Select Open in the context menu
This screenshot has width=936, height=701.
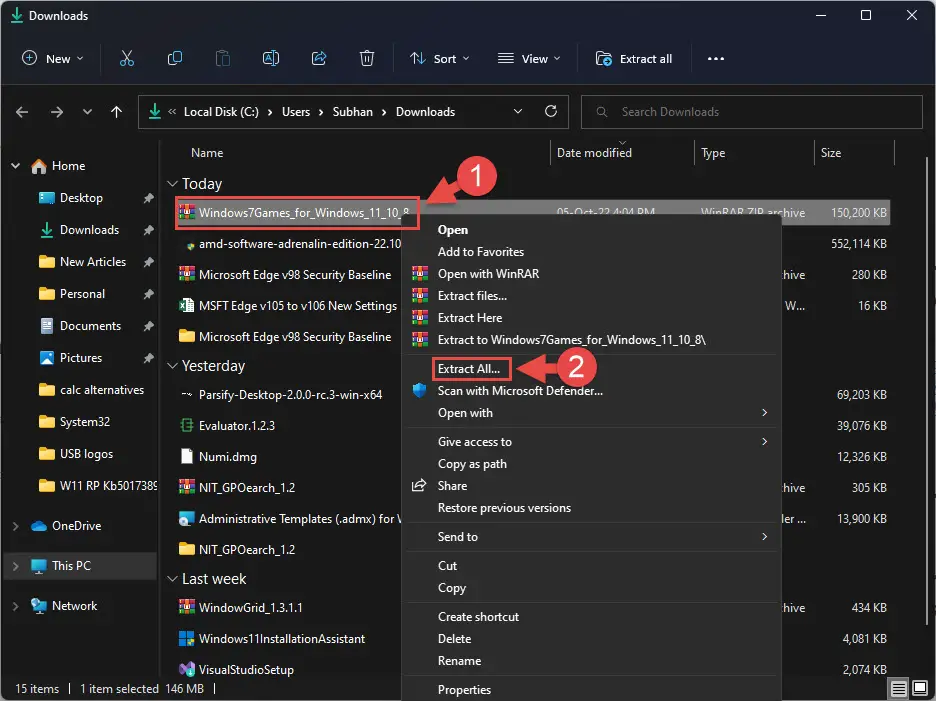coord(592,230)
